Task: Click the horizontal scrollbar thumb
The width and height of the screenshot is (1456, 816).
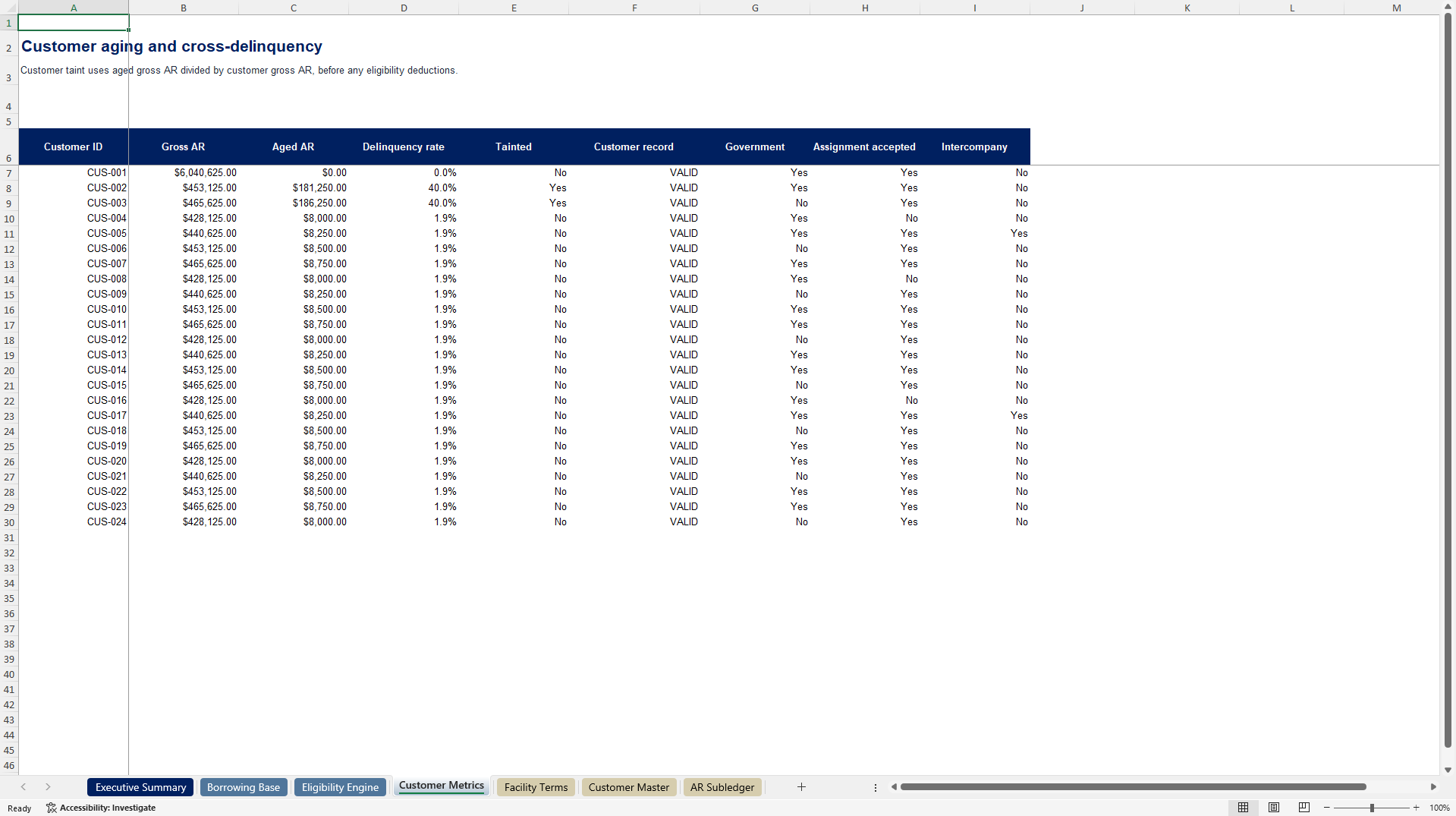Action: pos(1133,787)
